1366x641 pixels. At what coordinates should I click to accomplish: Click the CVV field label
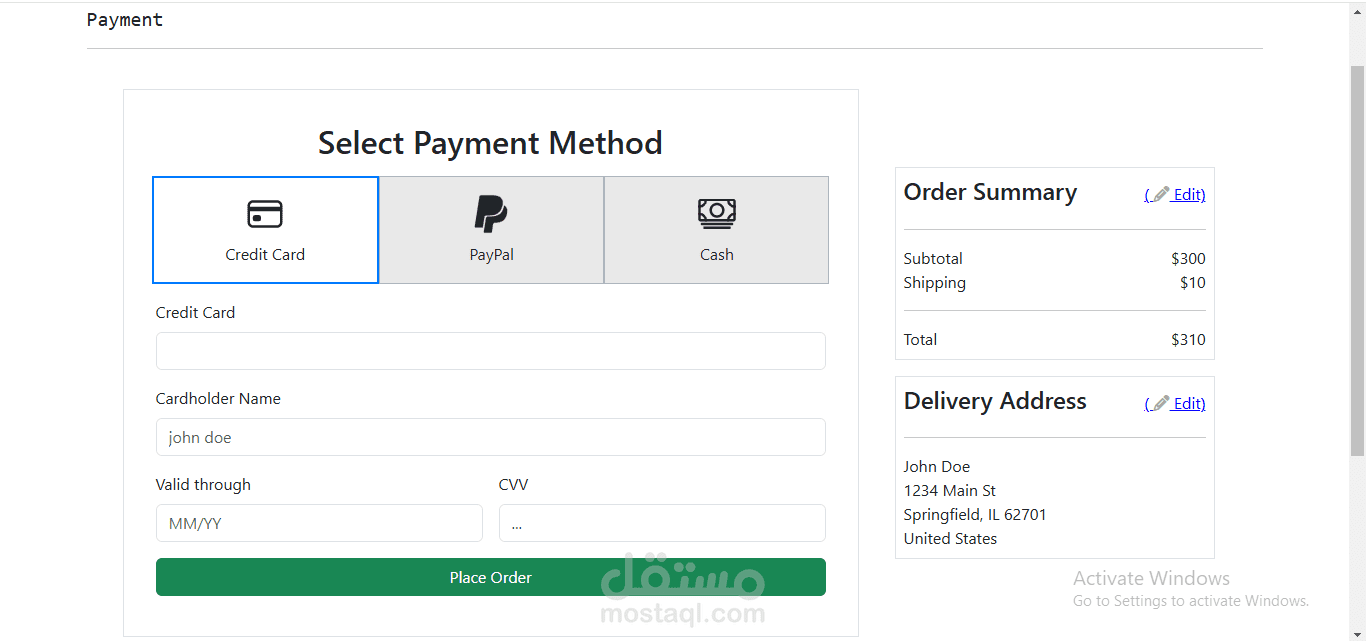pyautogui.click(x=513, y=485)
